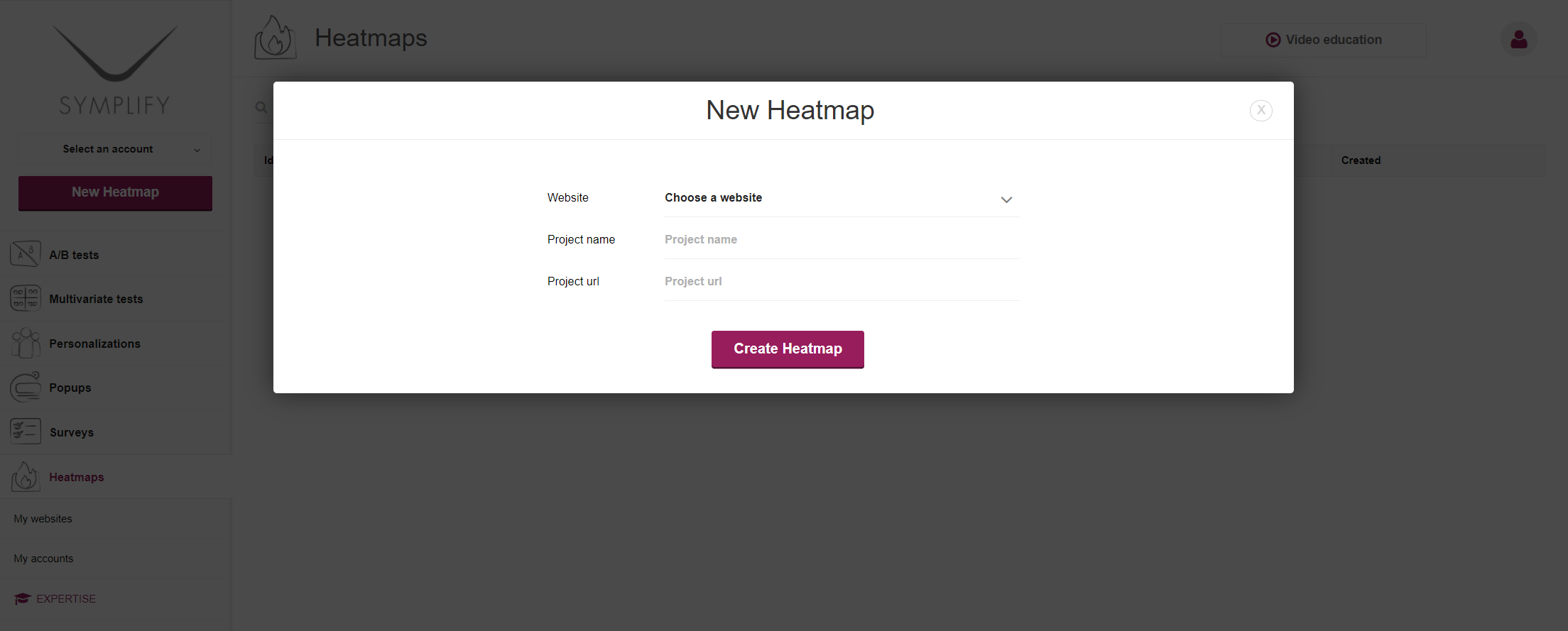Image resolution: width=1568 pixels, height=631 pixels.
Task: Open the user profile icon
Action: [x=1519, y=39]
